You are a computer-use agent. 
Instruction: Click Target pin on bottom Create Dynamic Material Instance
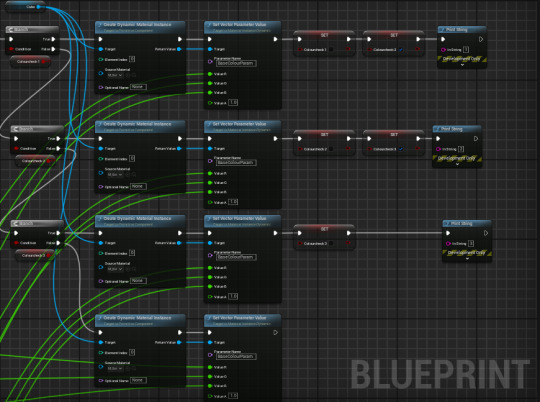[x=101, y=342]
